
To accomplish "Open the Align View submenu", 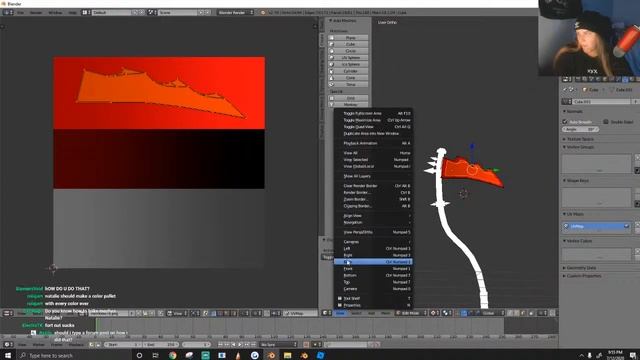I will point(373,216).
